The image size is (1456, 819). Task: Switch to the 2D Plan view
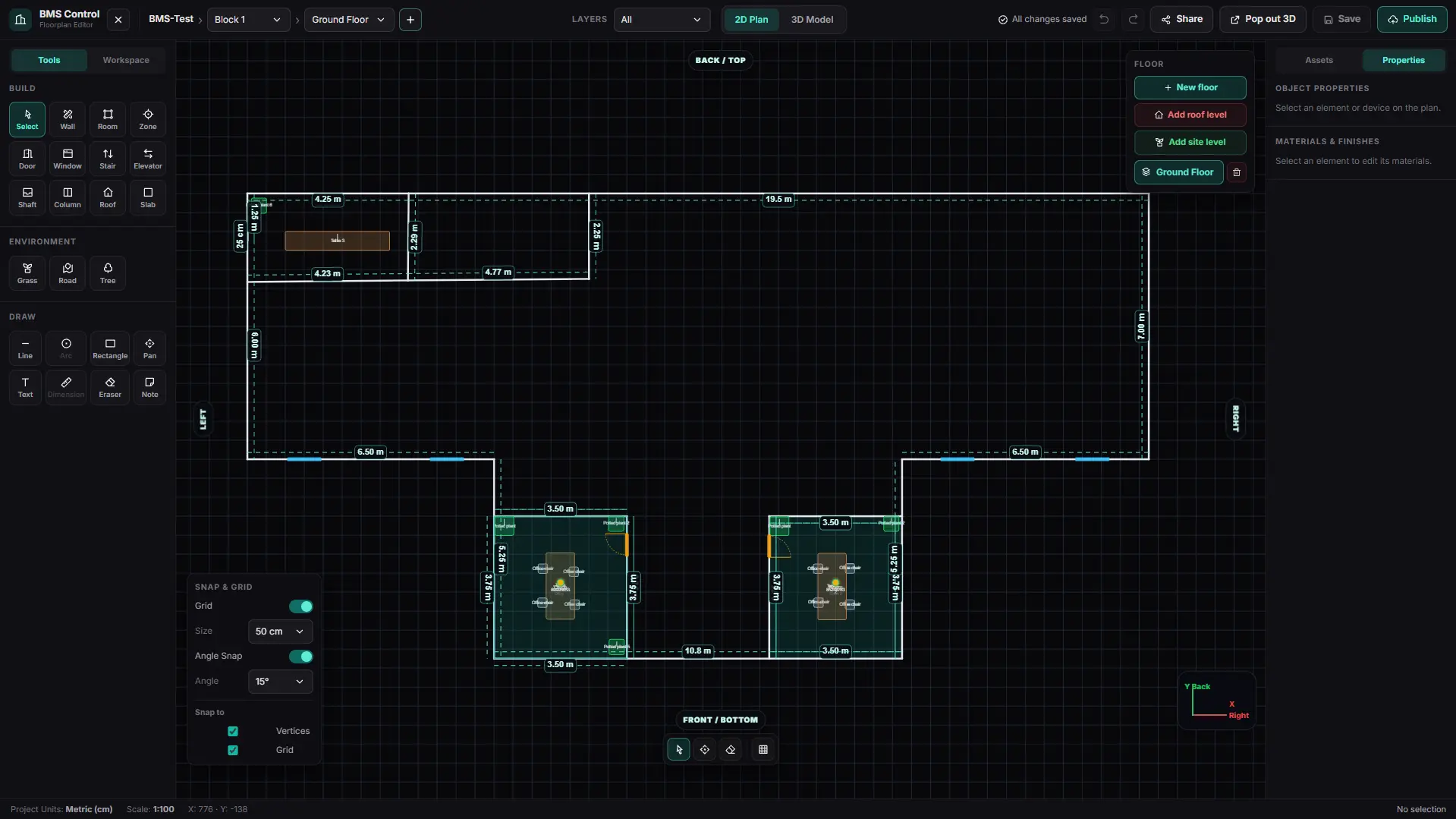click(751, 20)
